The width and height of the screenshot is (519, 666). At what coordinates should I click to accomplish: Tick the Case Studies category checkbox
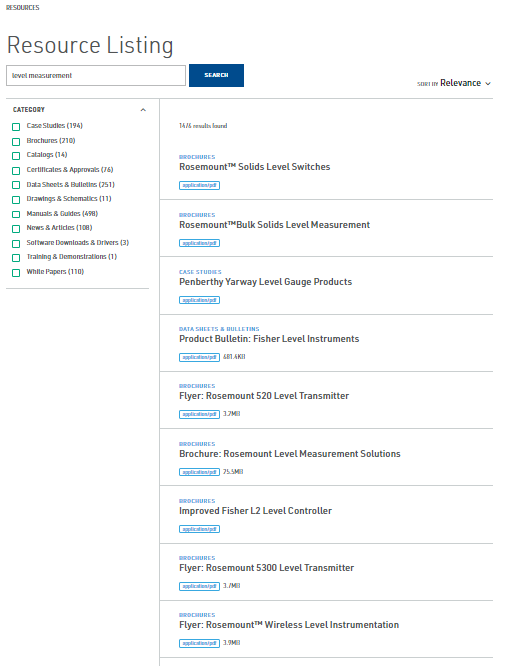click(x=16, y=127)
